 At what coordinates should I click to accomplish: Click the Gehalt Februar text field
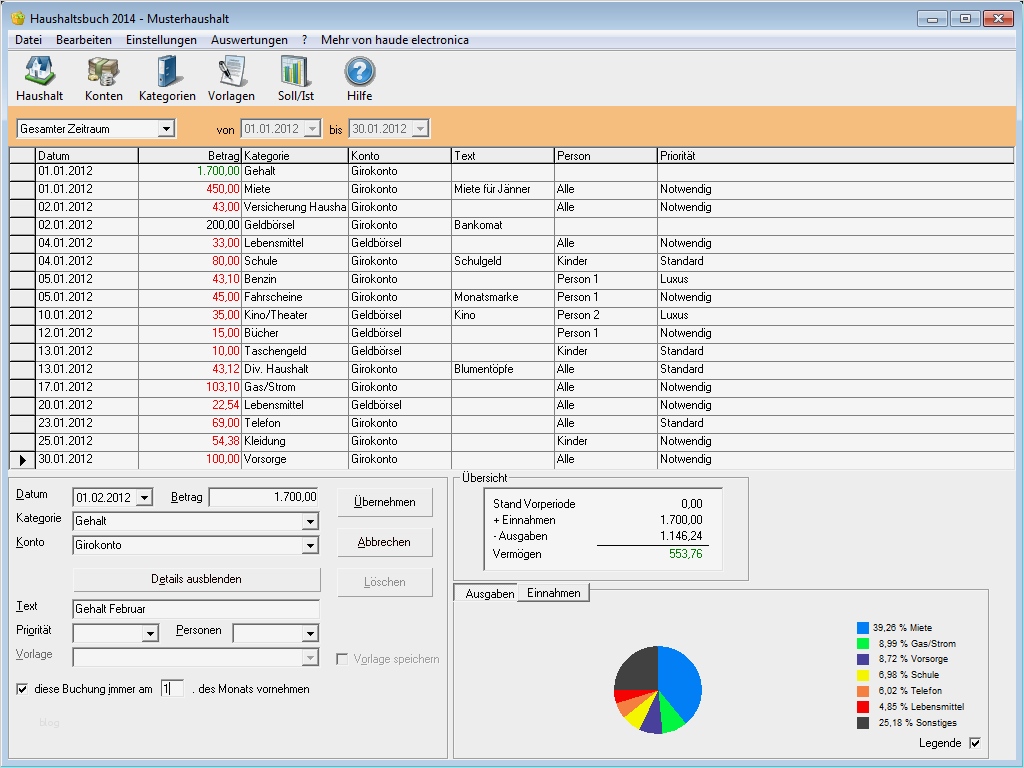pyautogui.click(x=195, y=609)
